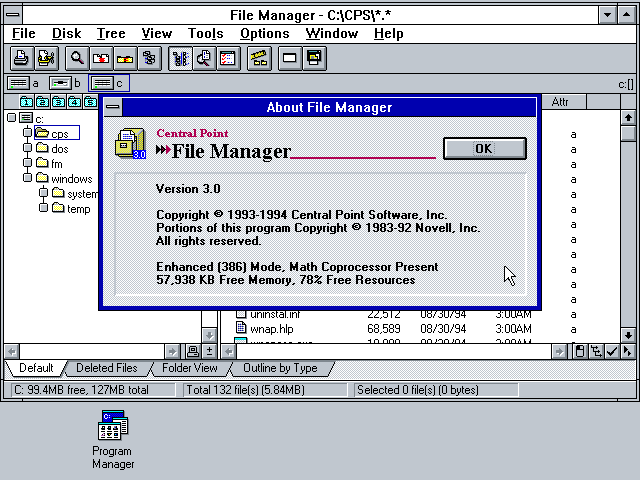Collapse the c: root tree node box
Image resolution: width=640 pixels, height=480 pixels.
point(11,118)
